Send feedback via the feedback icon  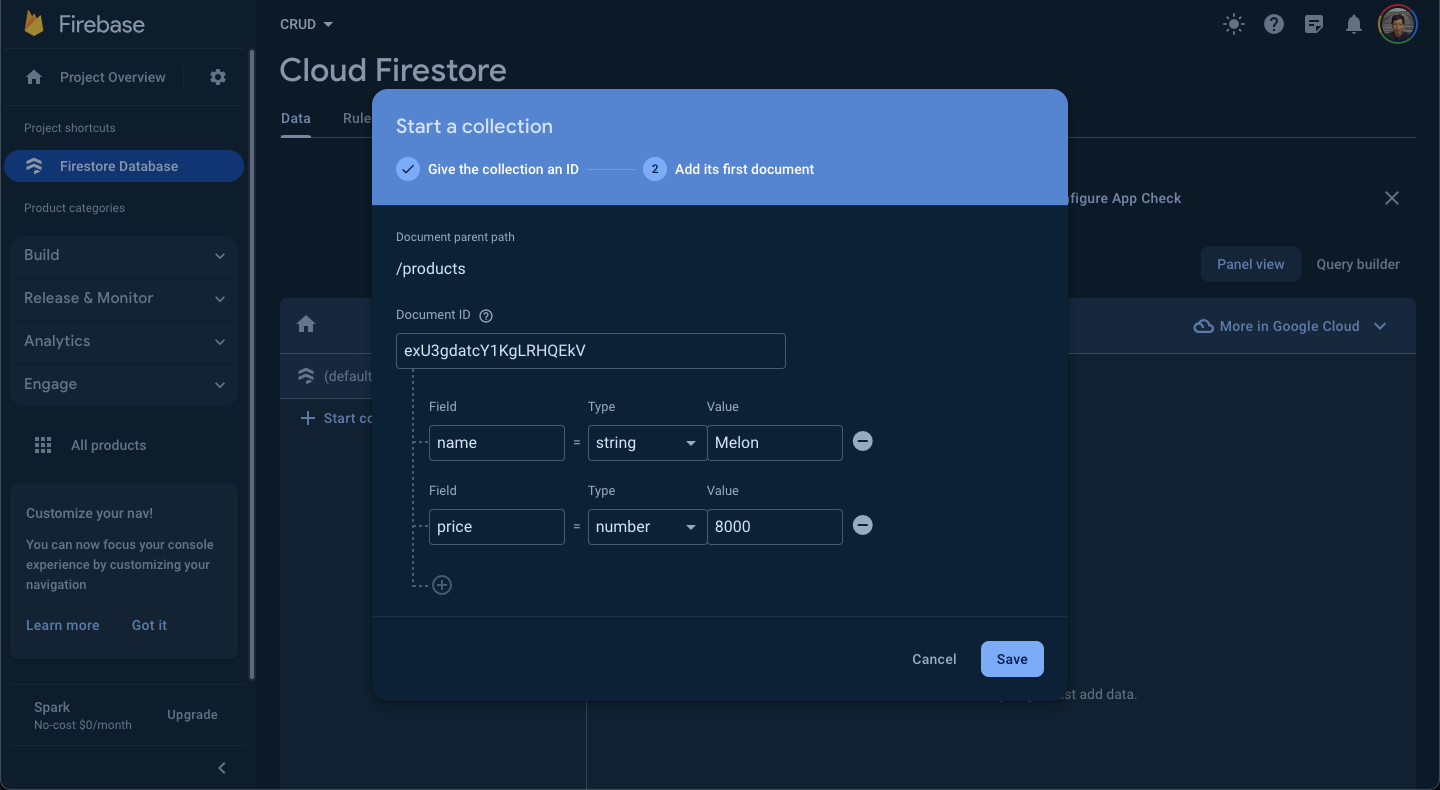point(1314,23)
